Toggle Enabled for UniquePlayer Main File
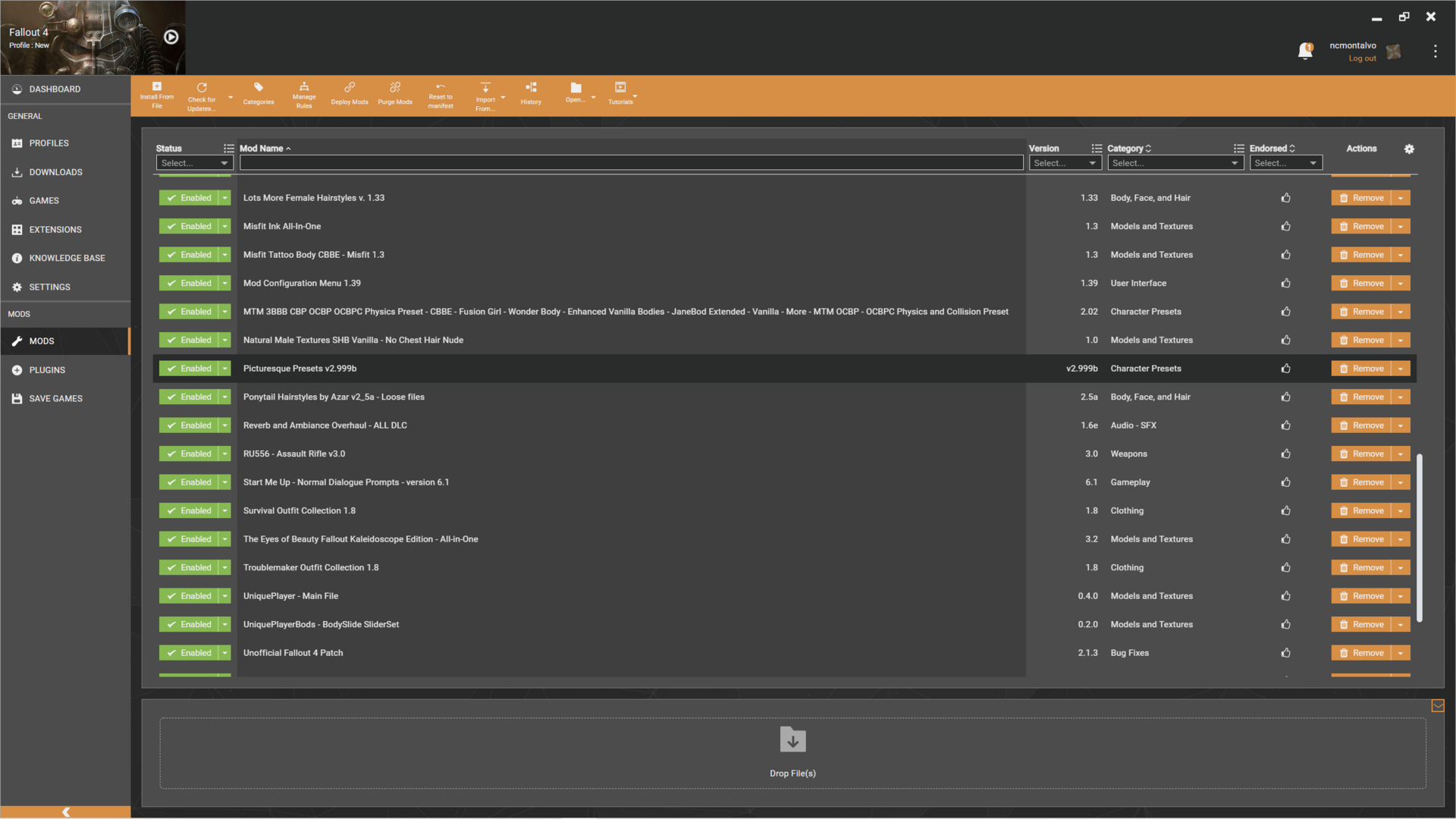This screenshot has height=819, width=1456. click(x=188, y=596)
